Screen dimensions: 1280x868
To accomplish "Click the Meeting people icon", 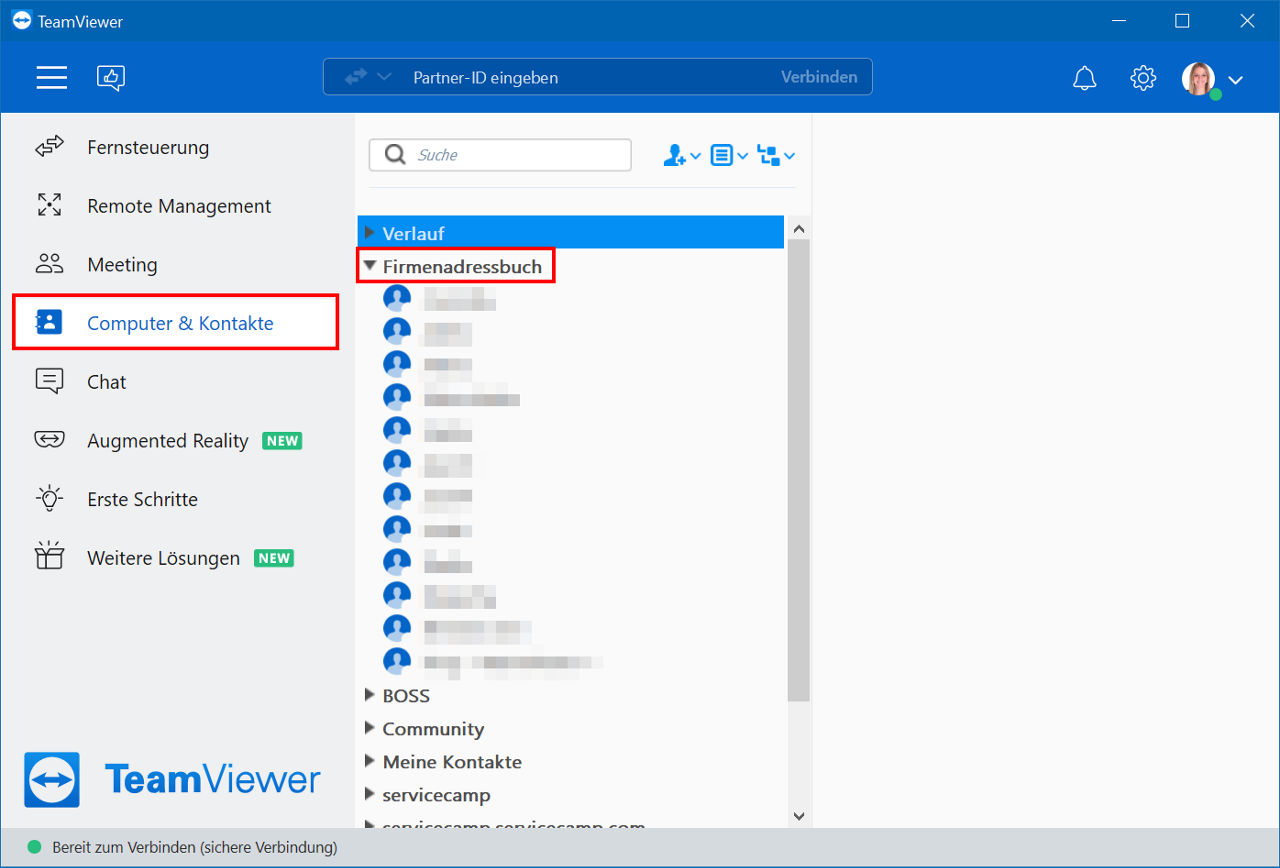I will click(x=49, y=264).
